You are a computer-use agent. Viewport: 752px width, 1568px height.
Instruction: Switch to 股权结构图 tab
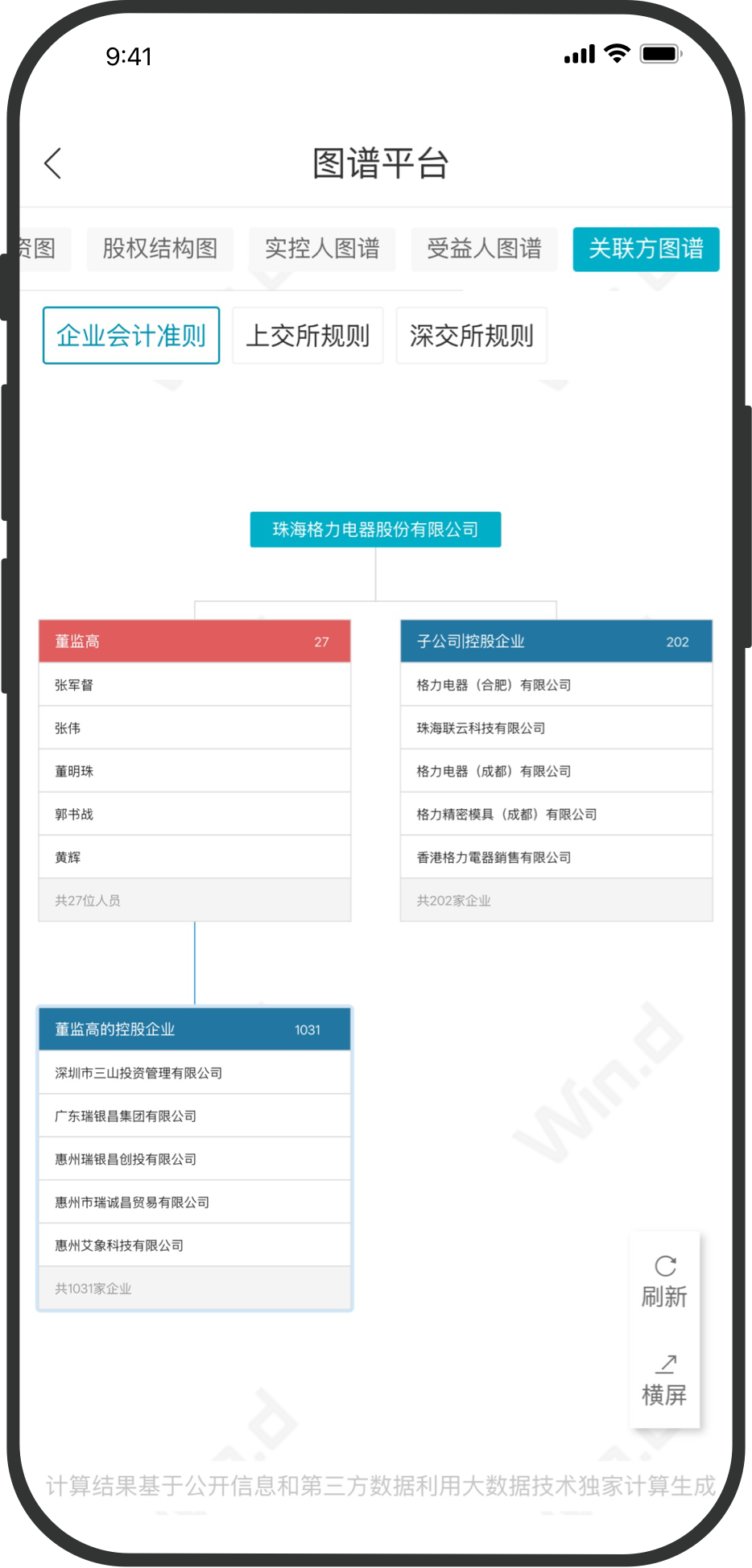coord(160,249)
